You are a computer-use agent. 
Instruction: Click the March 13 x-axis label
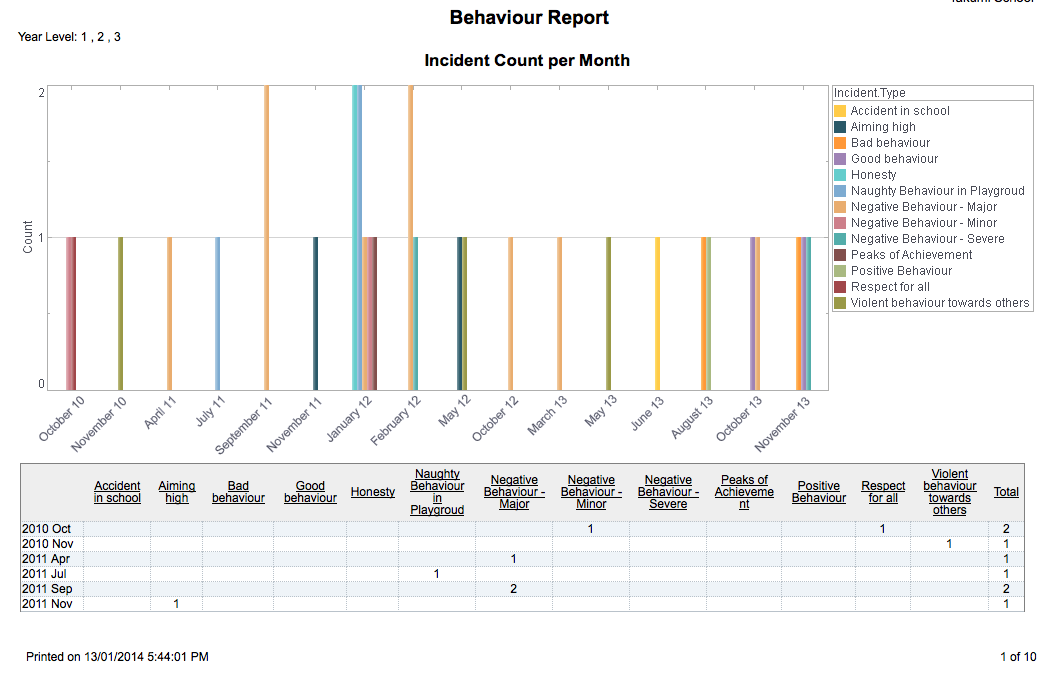point(548,415)
